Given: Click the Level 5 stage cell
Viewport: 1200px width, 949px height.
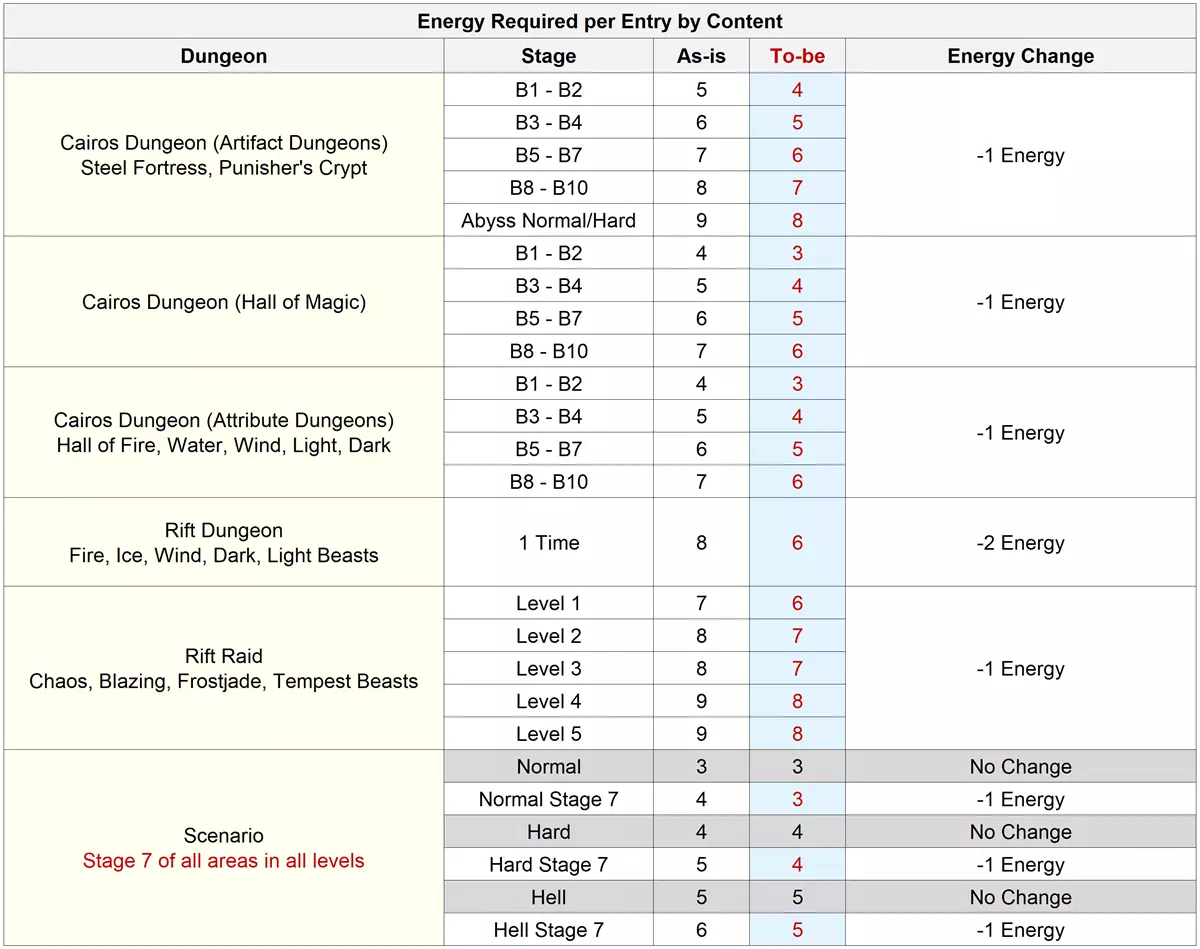Looking at the screenshot, I should 548,734.
